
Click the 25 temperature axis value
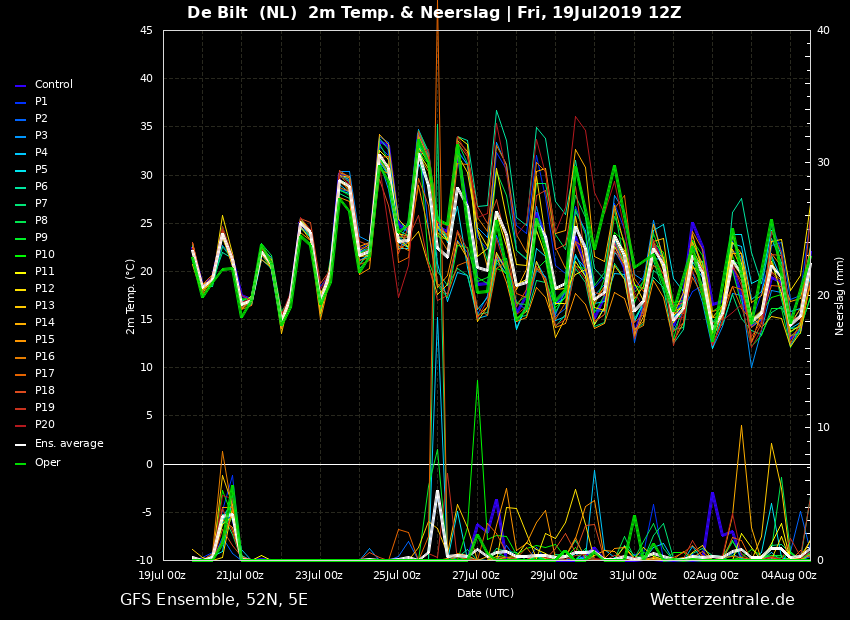(146, 223)
